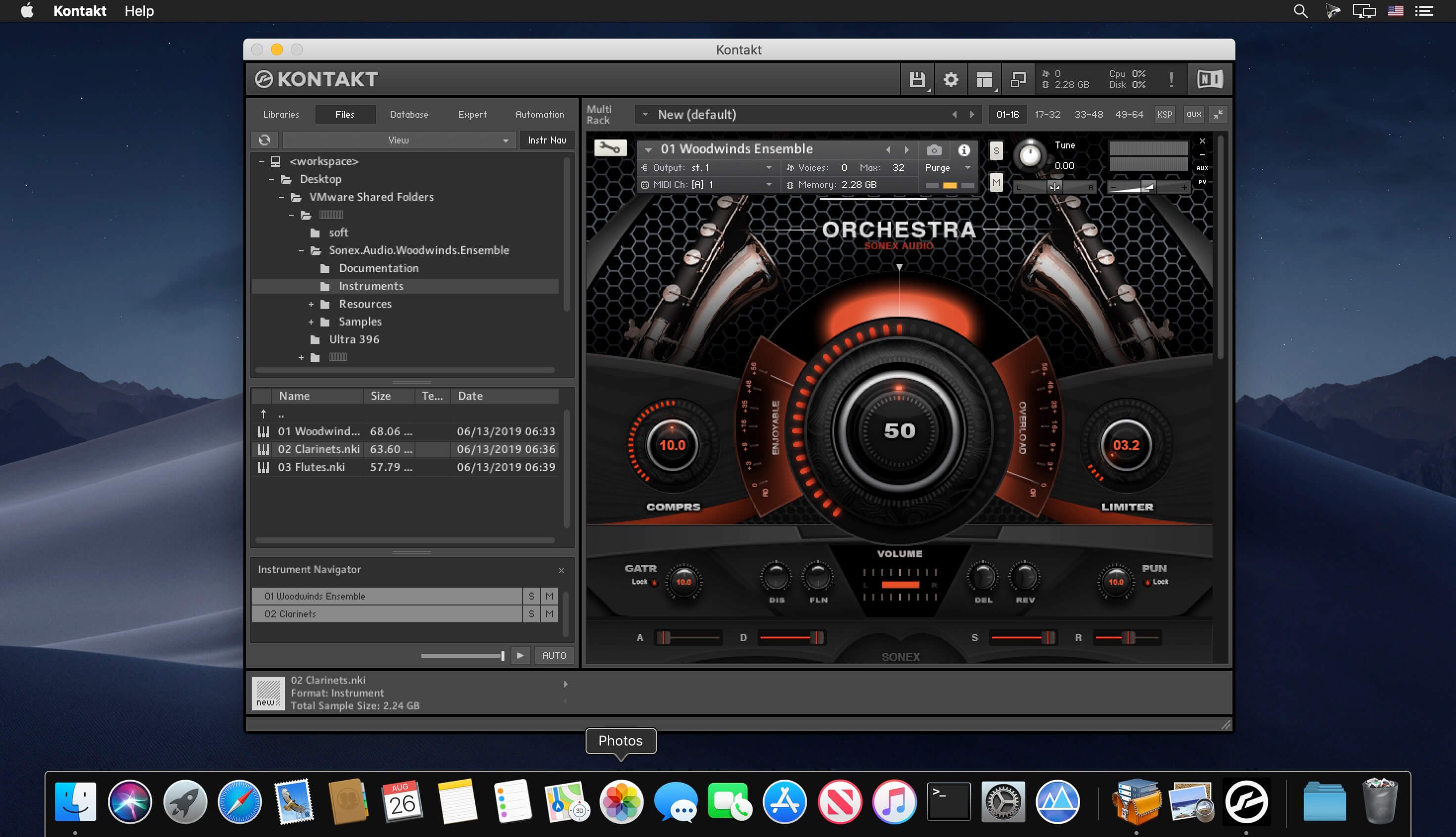The image size is (1456, 837).
Task: Click the camera snapshot icon
Action: coord(934,150)
